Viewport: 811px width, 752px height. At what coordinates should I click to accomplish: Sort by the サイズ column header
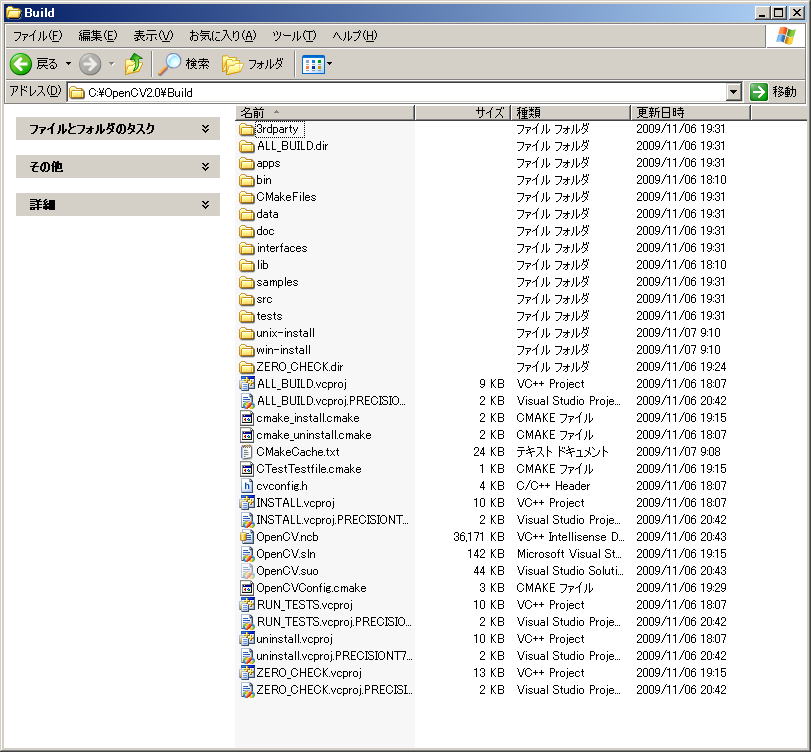[462, 112]
